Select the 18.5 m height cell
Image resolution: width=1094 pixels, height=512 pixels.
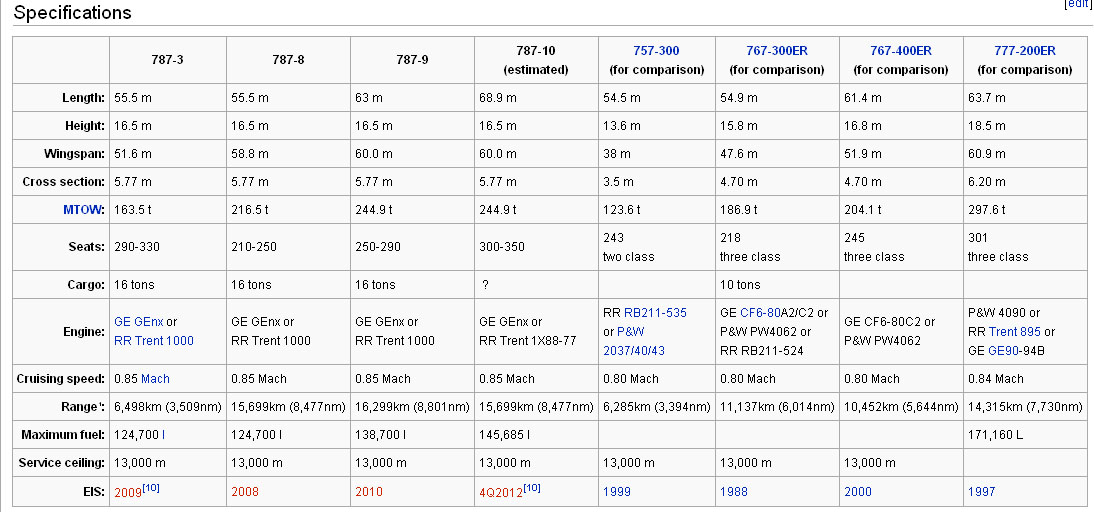coord(1025,126)
